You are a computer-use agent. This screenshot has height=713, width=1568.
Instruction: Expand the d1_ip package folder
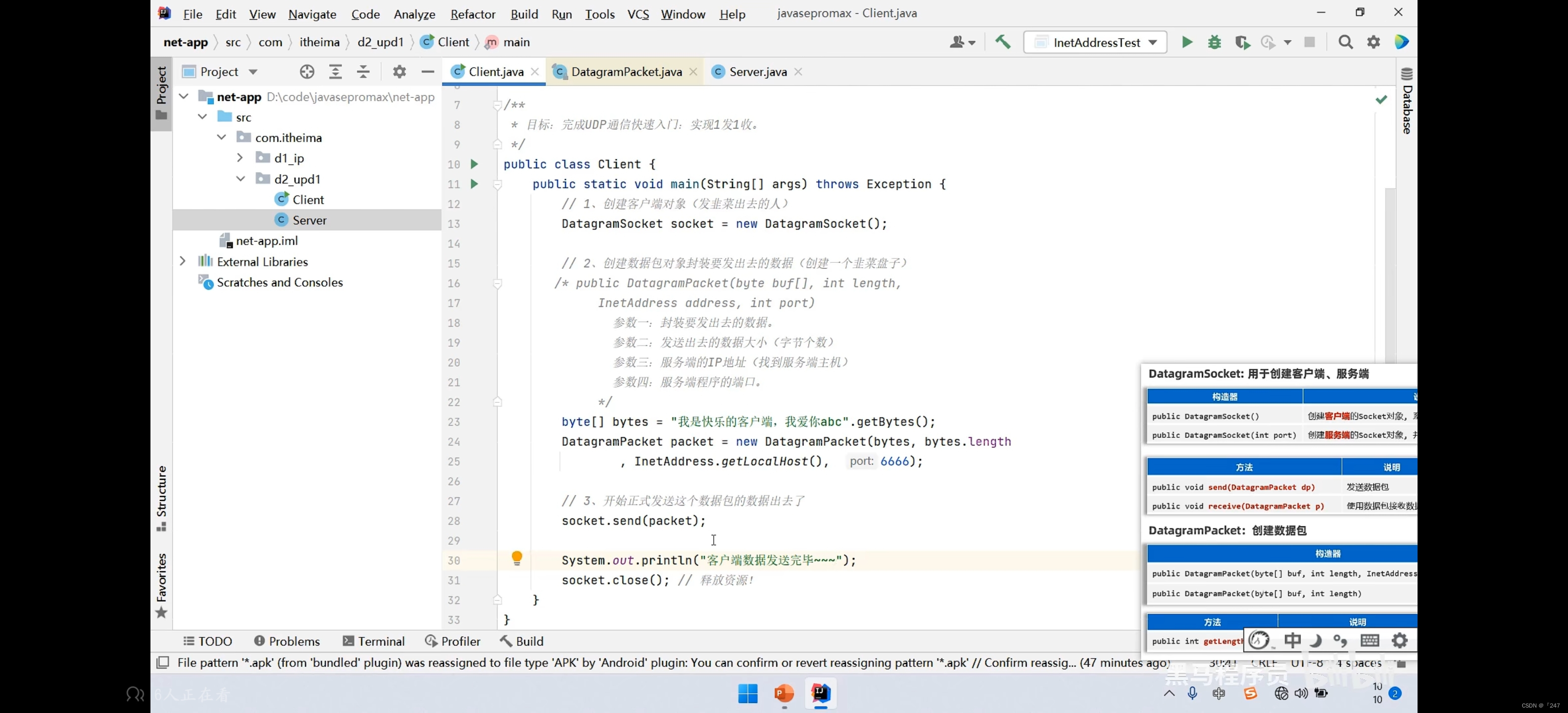pyautogui.click(x=239, y=158)
